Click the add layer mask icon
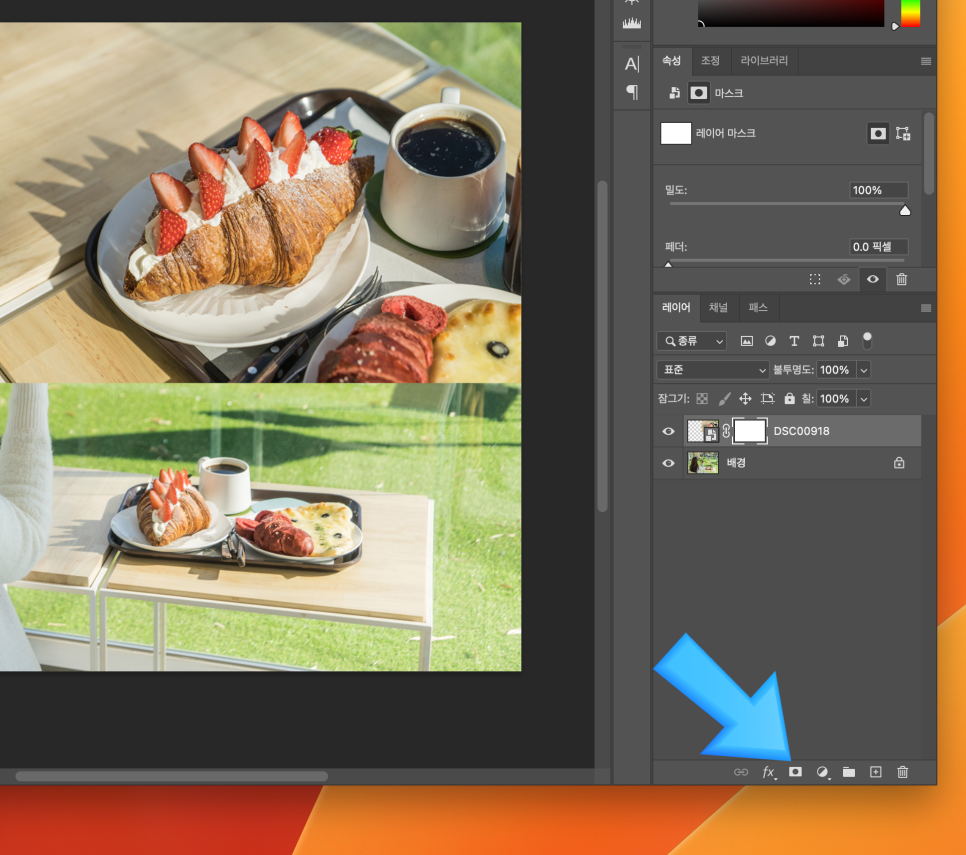The width and height of the screenshot is (966, 855). pyautogui.click(x=795, y=772)
